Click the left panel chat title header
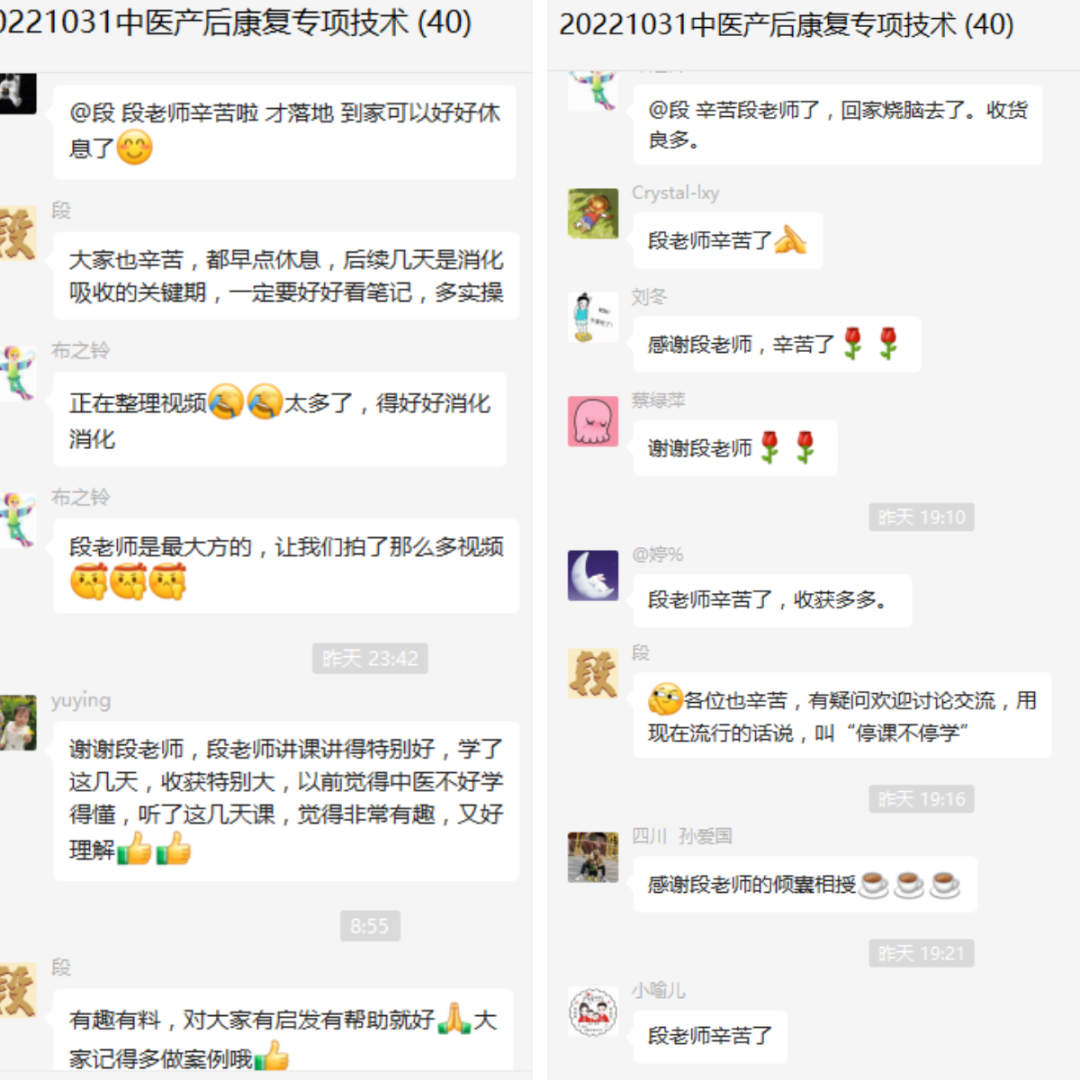This screenshot has width=1080, height=1080. (x=234, y=23)
